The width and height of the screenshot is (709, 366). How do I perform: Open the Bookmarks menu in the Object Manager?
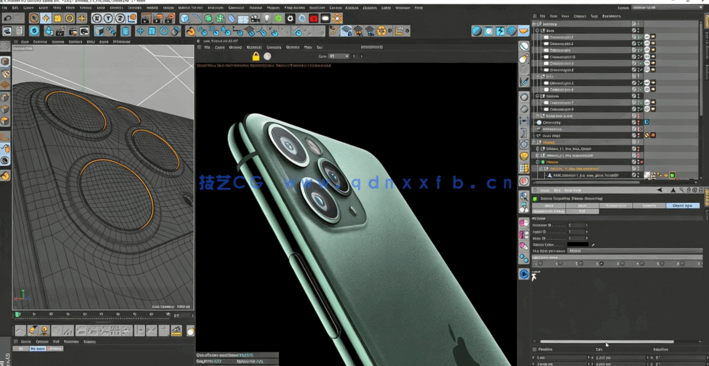(612, 16)
